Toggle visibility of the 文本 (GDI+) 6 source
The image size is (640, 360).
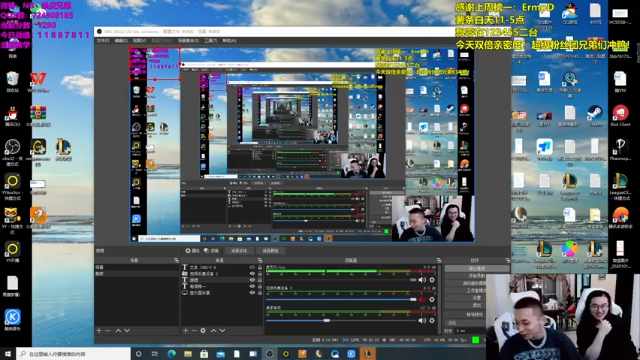click(x=252, y=267)
